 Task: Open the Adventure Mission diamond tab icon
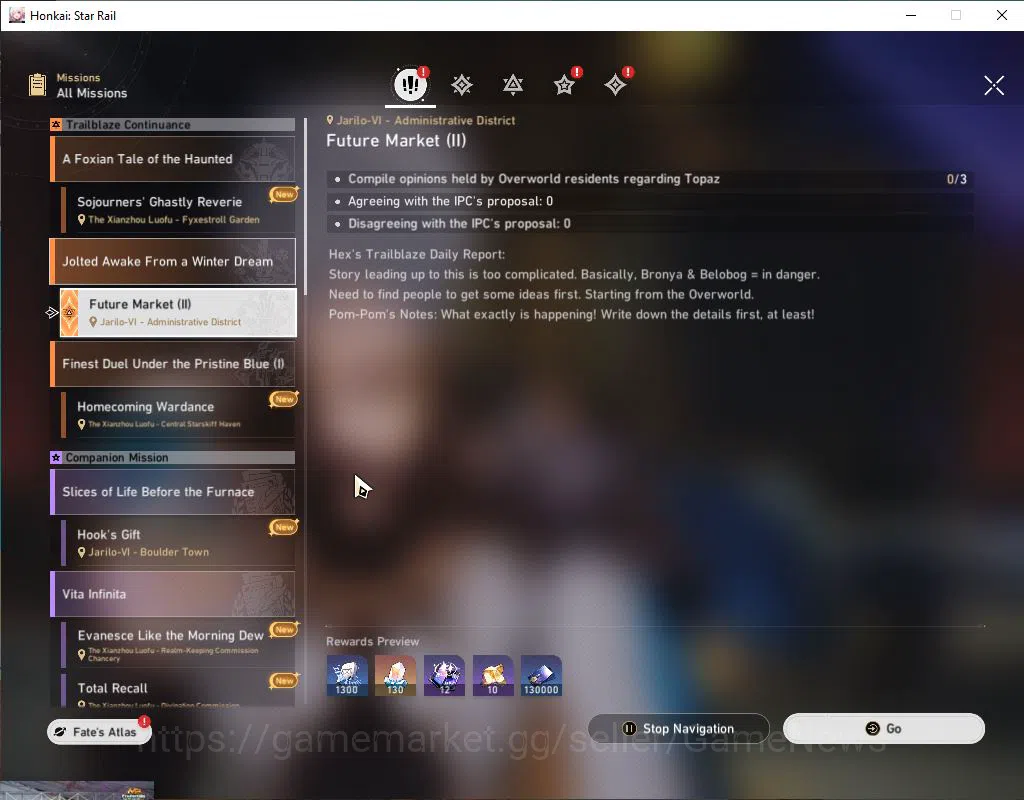(615, 85)
